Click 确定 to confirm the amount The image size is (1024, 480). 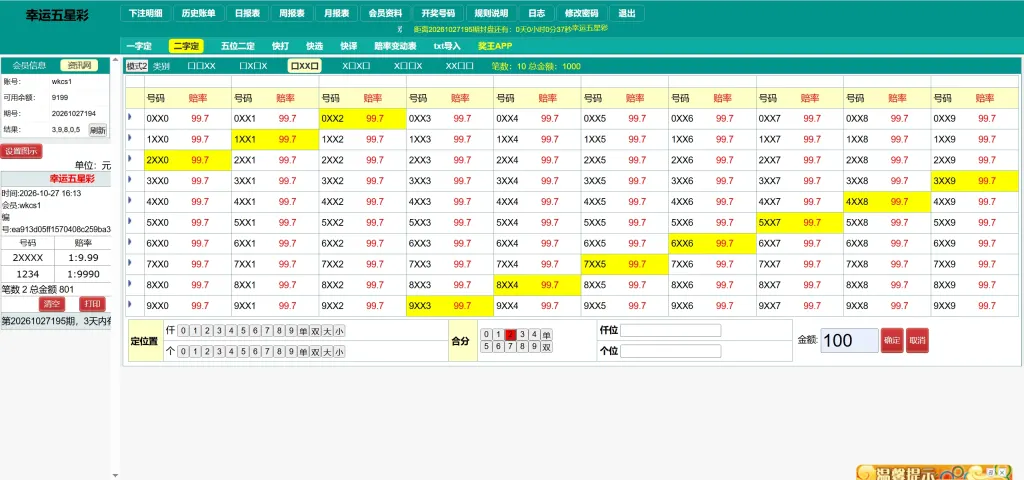pyautogui.click(x=892, y=340)
